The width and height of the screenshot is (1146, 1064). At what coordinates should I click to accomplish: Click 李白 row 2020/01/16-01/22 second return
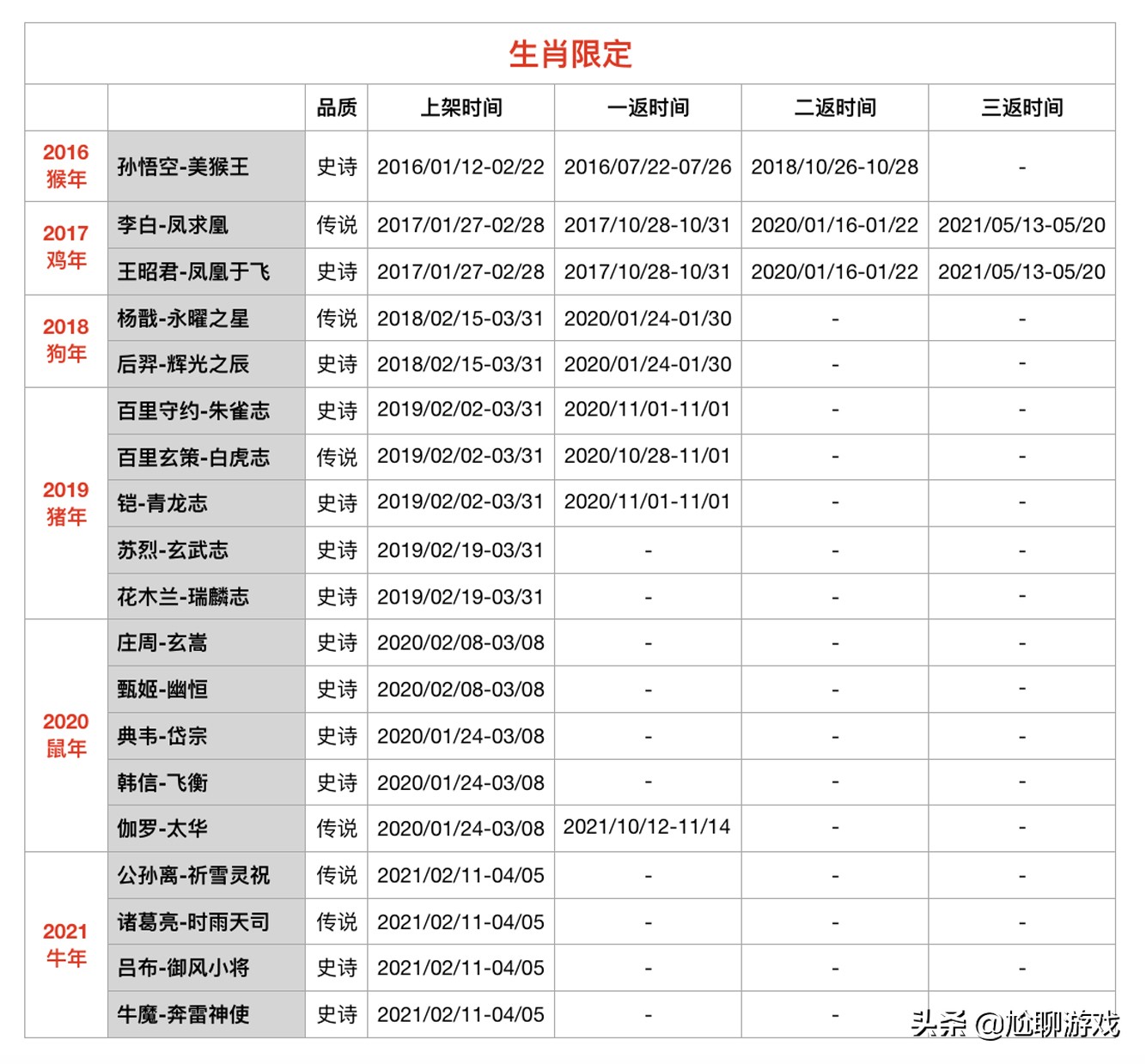(x=835, y=225)
